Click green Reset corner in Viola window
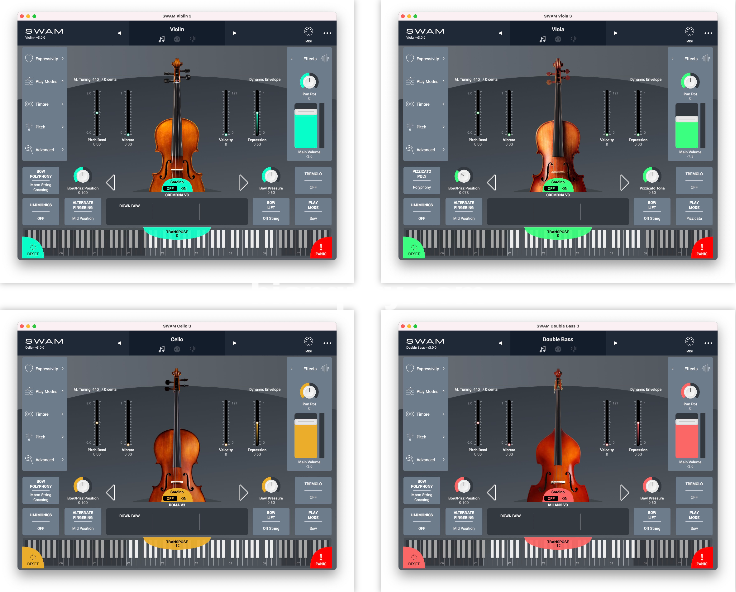Image resolution: width=736 pixels, height=592 pixels. coord(413,248)
